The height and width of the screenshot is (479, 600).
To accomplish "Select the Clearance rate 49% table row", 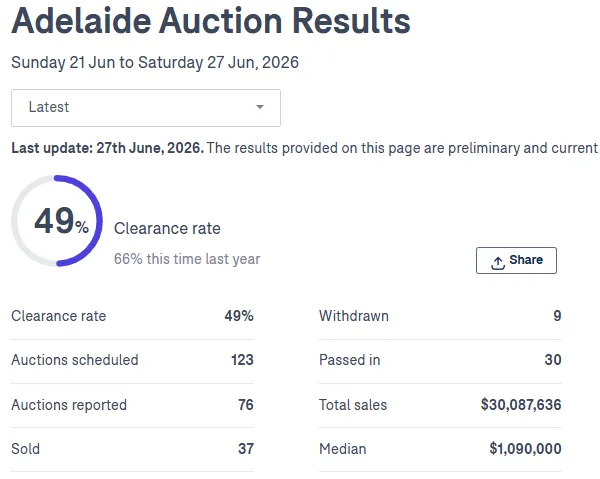I will 132,316.
